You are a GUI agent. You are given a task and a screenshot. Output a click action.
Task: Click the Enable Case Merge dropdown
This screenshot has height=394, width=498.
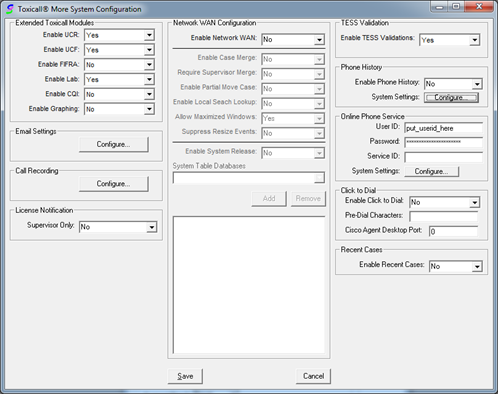[x=293, y=59]
